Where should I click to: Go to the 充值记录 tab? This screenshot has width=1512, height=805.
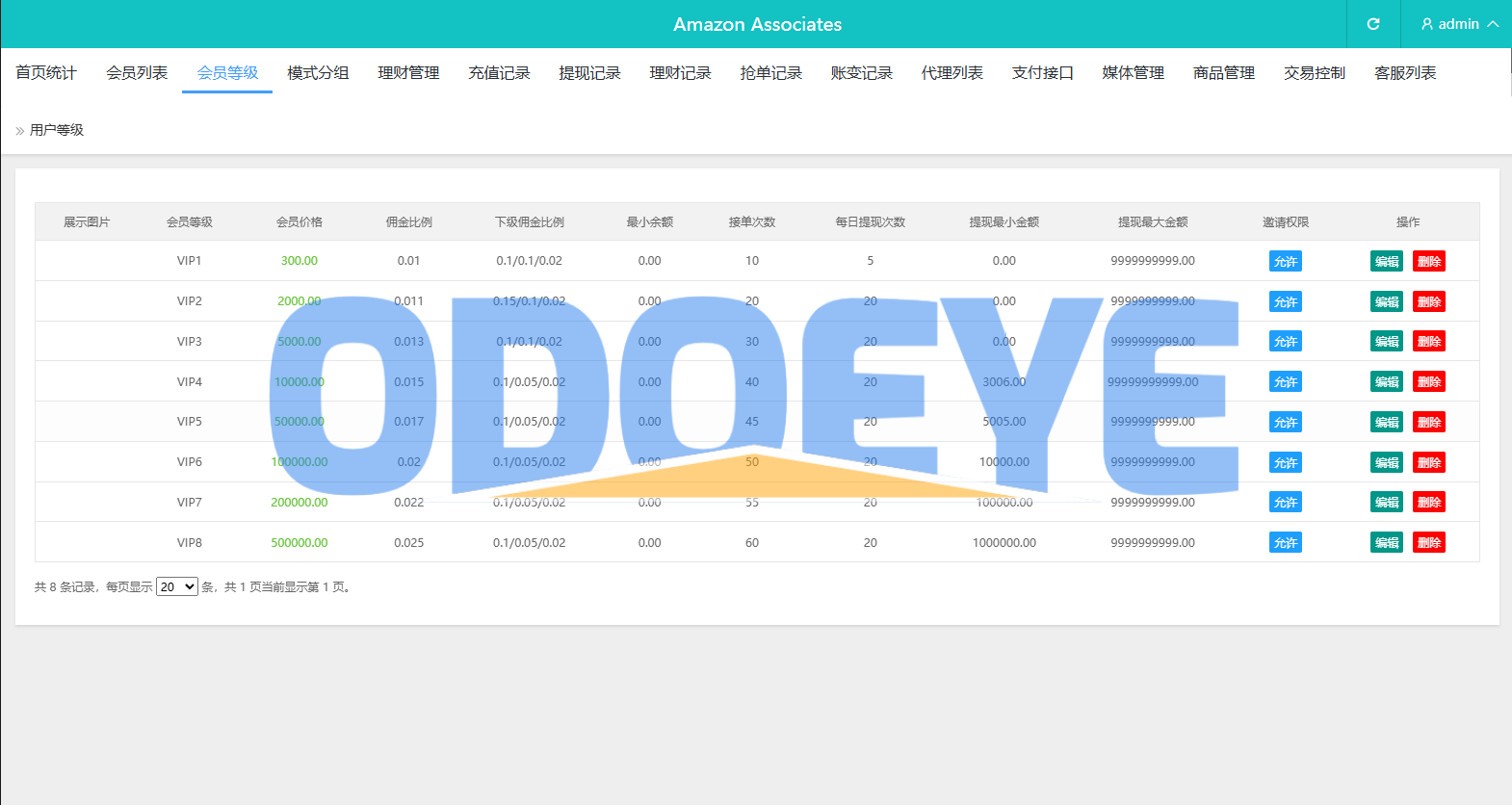pyautogui.click(x=499, y=73)
